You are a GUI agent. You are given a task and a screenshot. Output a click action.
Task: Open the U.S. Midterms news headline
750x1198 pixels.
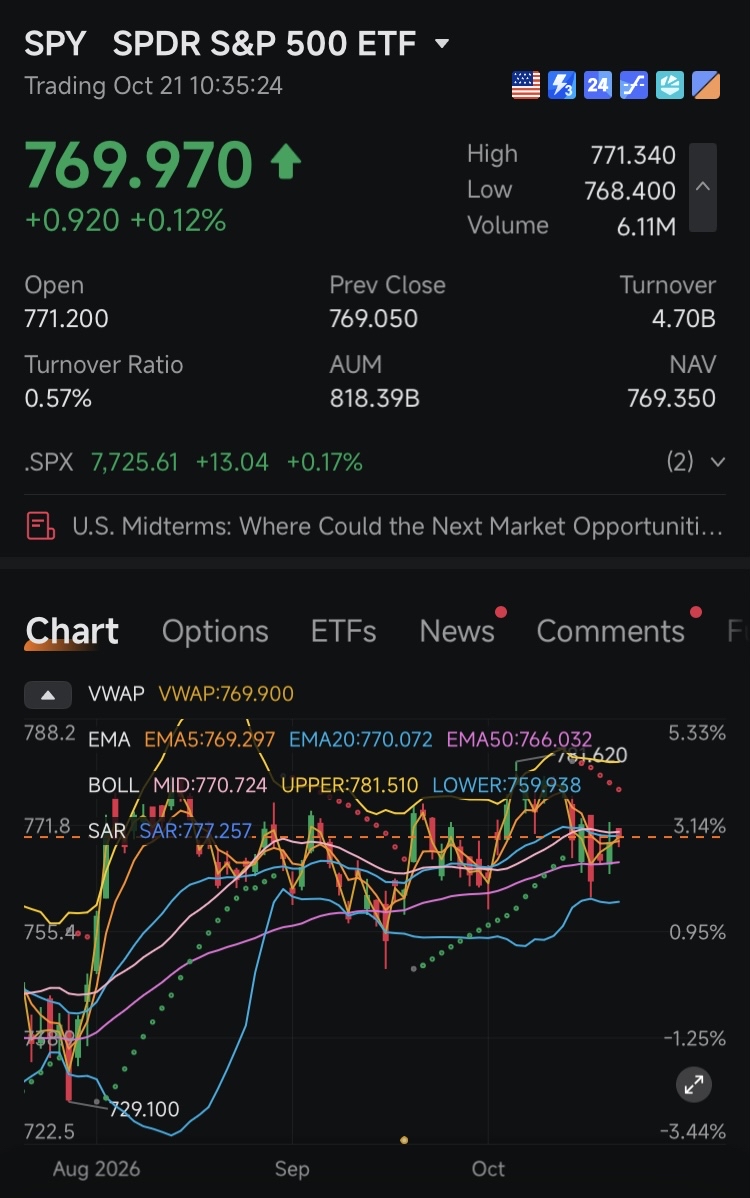pyautogui.click(x=397, y=526)
